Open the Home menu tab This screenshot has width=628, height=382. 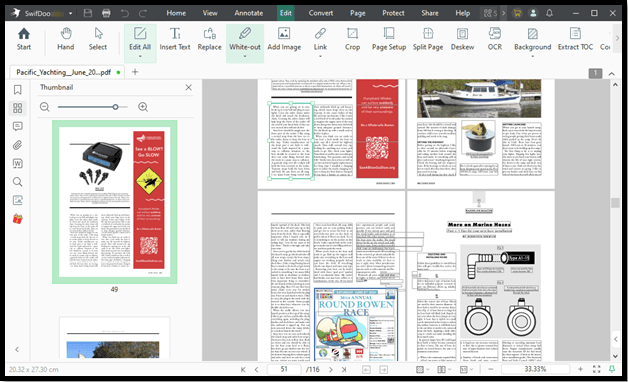click(176, 13)
